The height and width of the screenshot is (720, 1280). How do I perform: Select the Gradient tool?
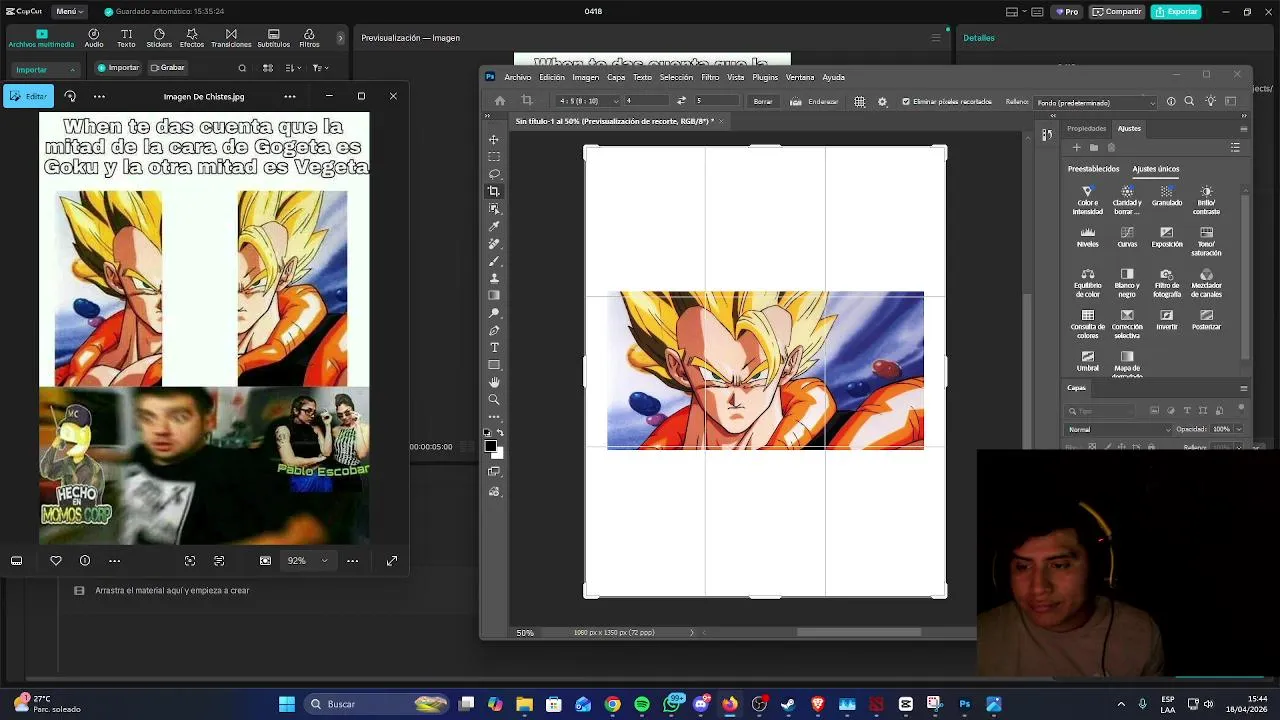494,296
